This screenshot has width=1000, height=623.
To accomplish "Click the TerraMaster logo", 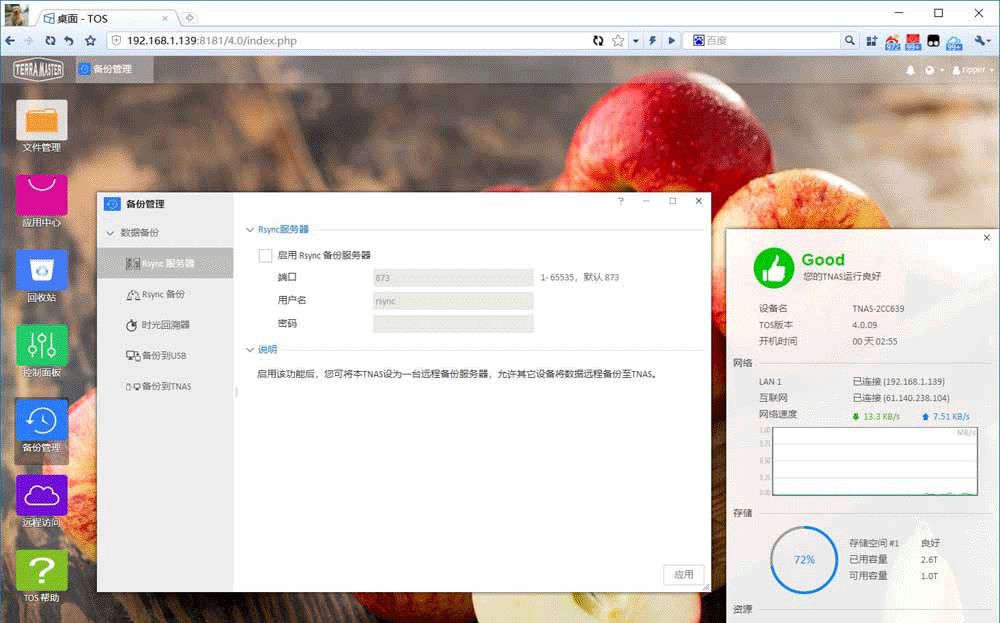I will tap(37, 70).
